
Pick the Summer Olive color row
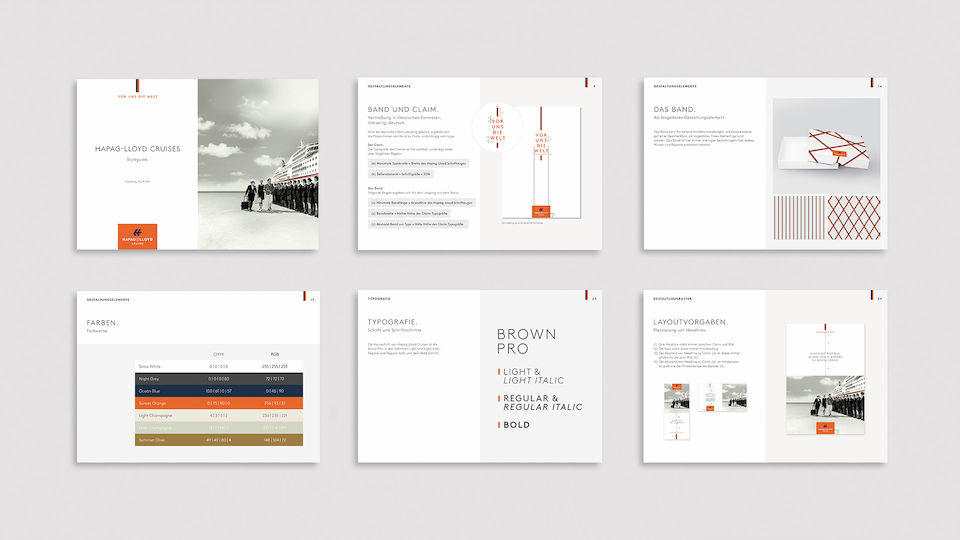[x=219, y=440]
